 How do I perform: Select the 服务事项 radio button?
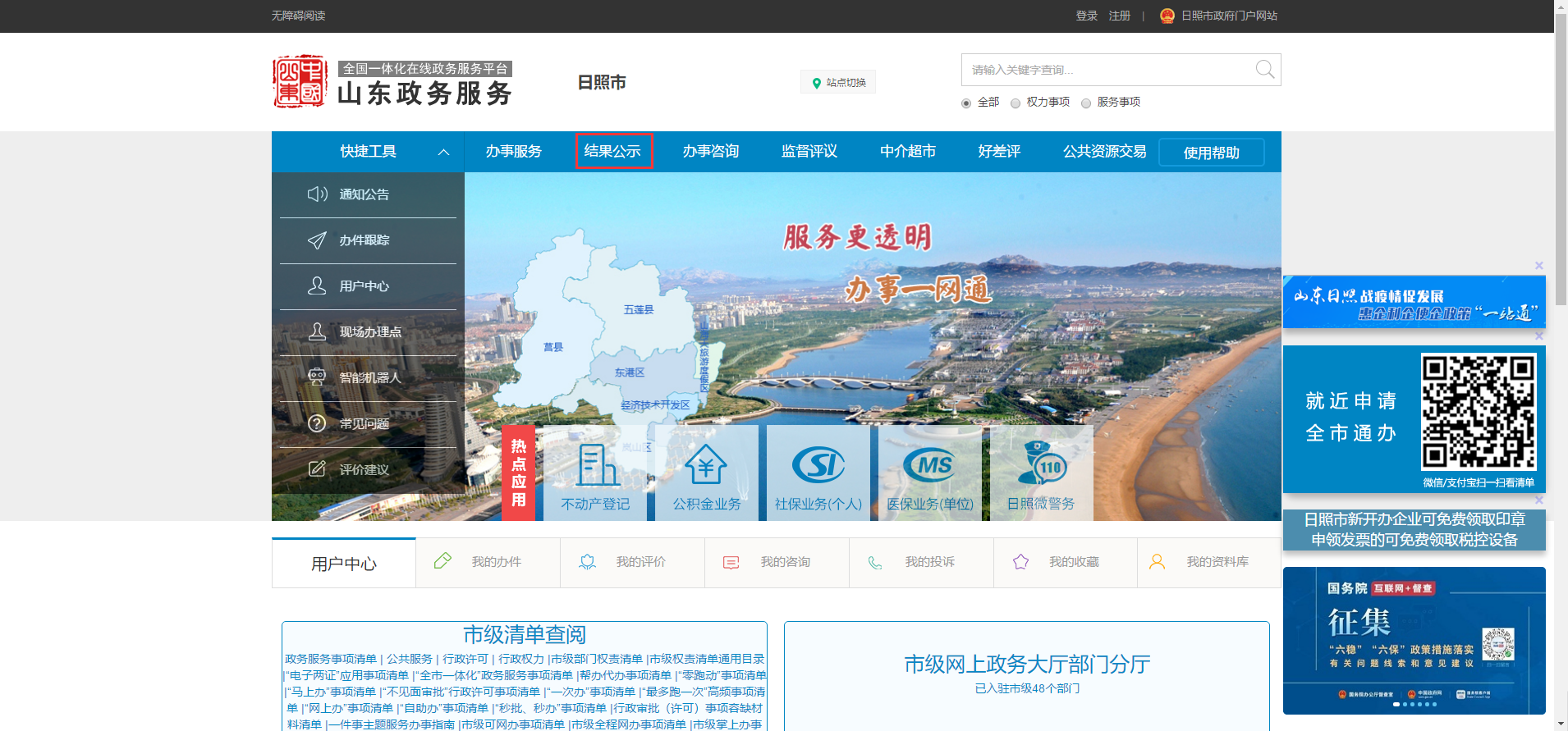1086,103
